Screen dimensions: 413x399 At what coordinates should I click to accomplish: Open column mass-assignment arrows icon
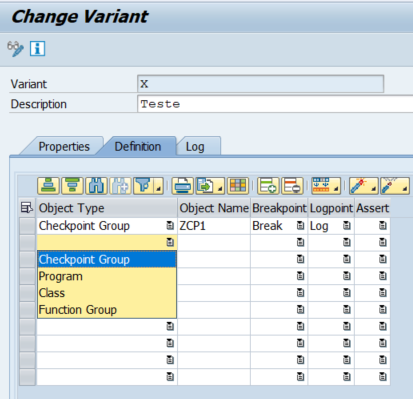pyautogui.click(x=326, y=186)
